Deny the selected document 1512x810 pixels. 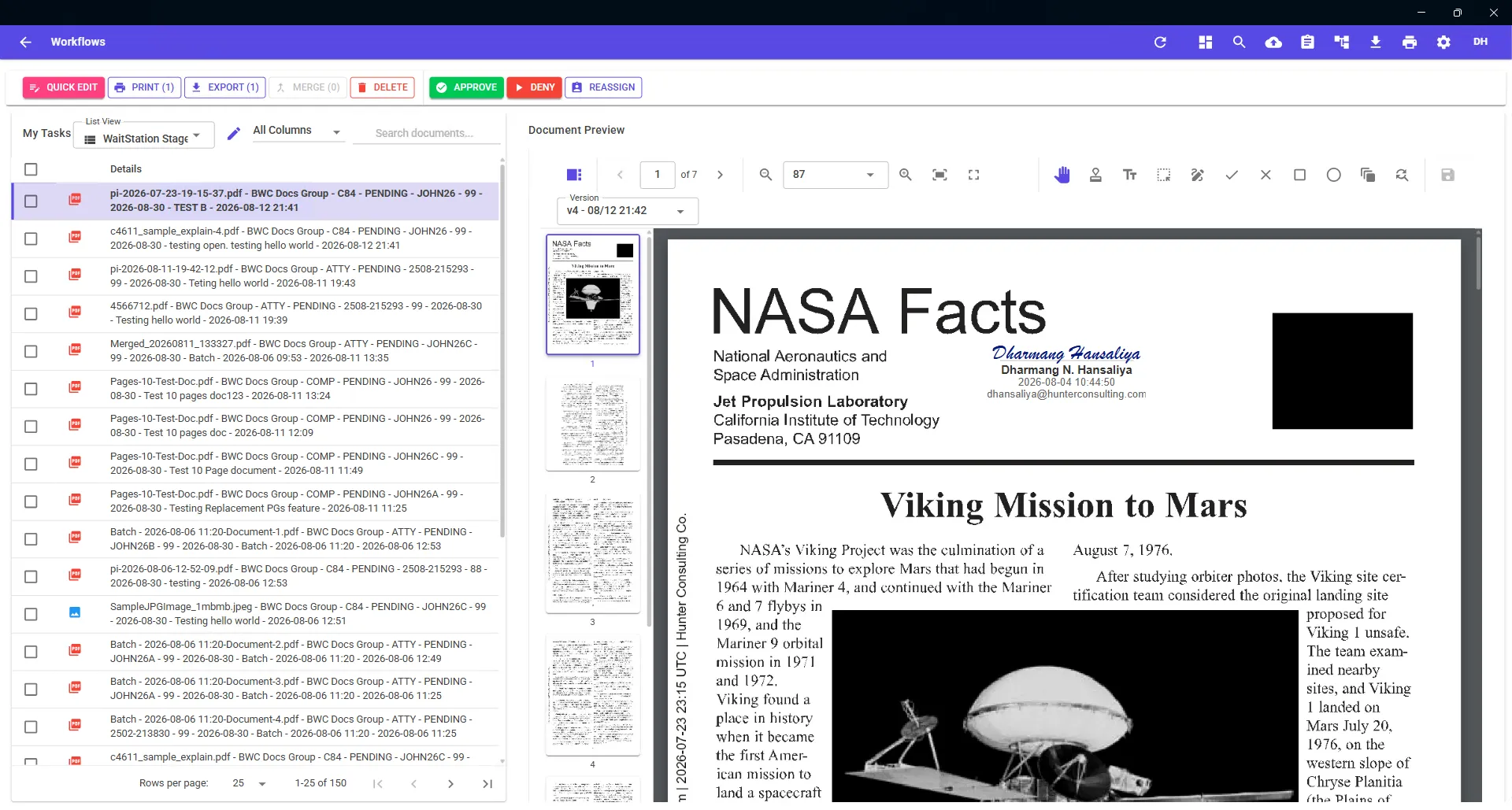(534, 87)
